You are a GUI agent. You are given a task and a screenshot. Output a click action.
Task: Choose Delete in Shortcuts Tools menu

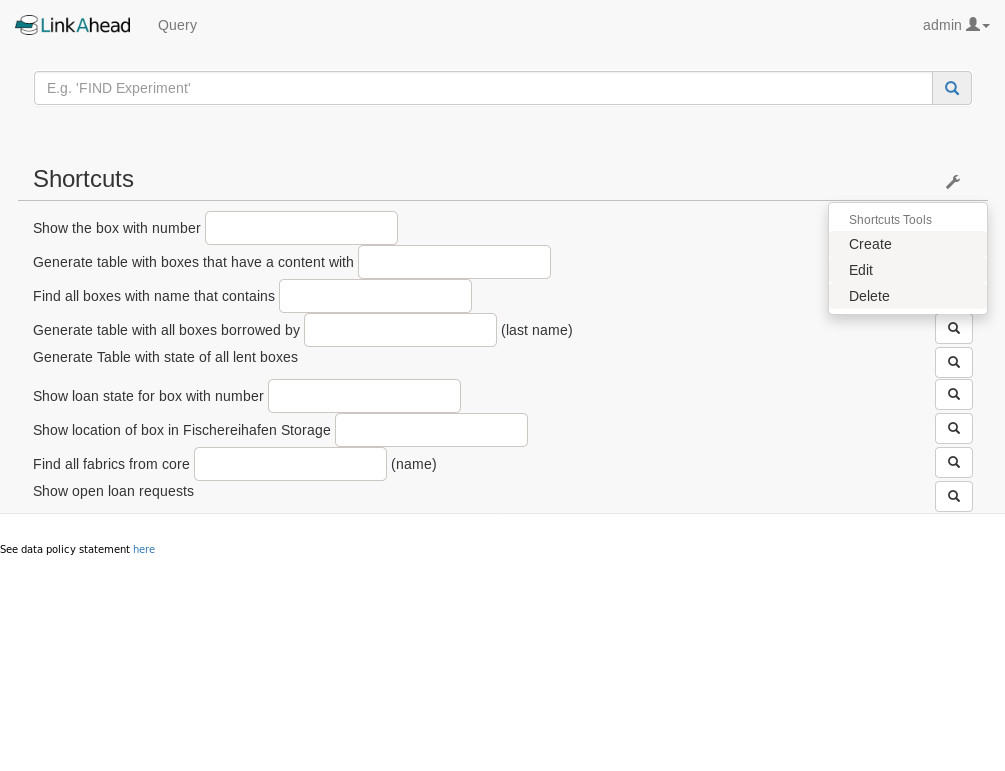click(x=908, y=296)
